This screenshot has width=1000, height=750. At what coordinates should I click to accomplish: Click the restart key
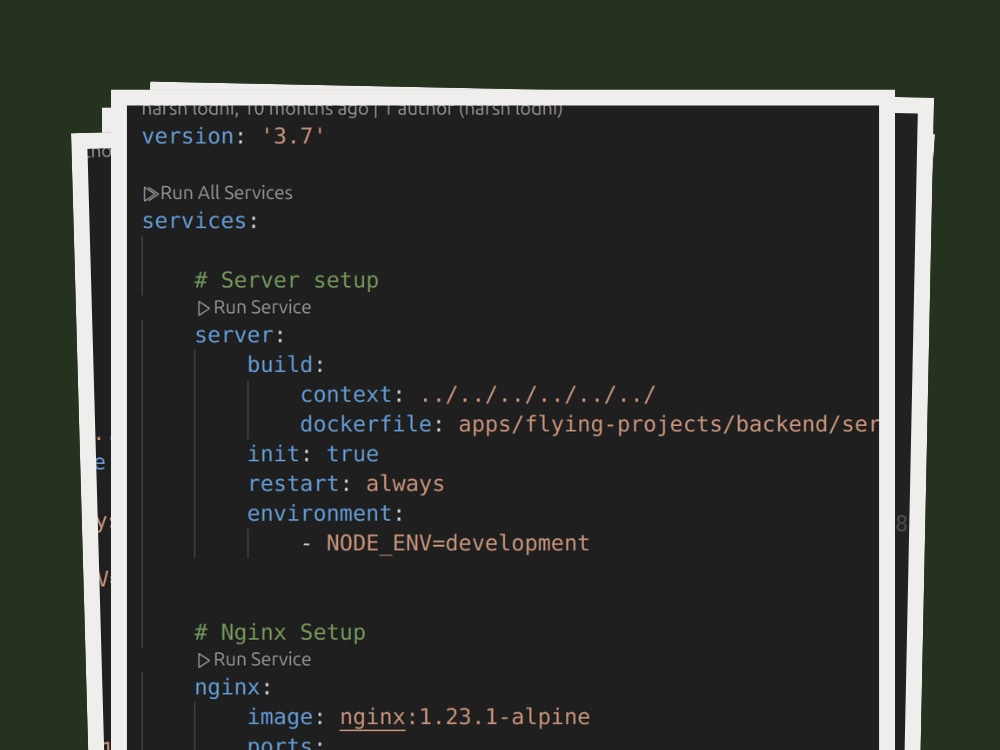click(x=293, y=484)
